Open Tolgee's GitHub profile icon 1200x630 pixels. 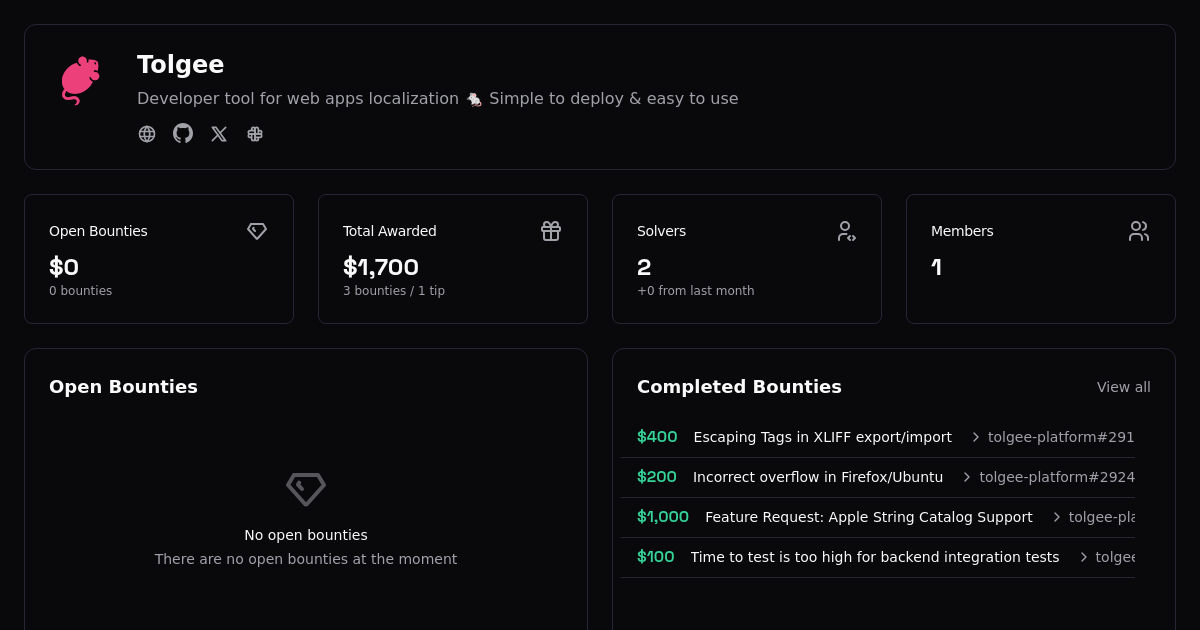click(x=183, y=134)
